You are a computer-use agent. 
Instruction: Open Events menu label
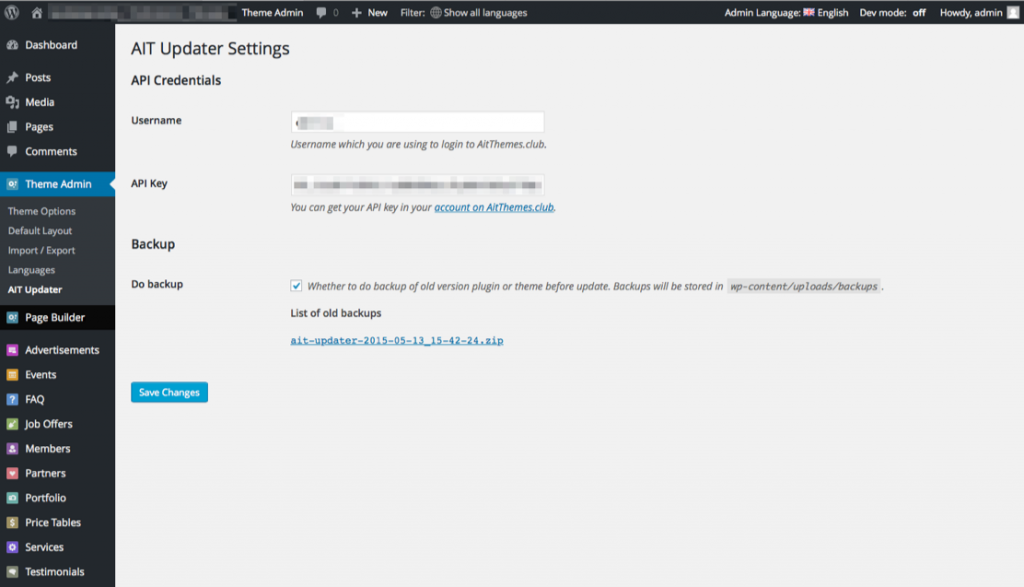tap(40, 375)
